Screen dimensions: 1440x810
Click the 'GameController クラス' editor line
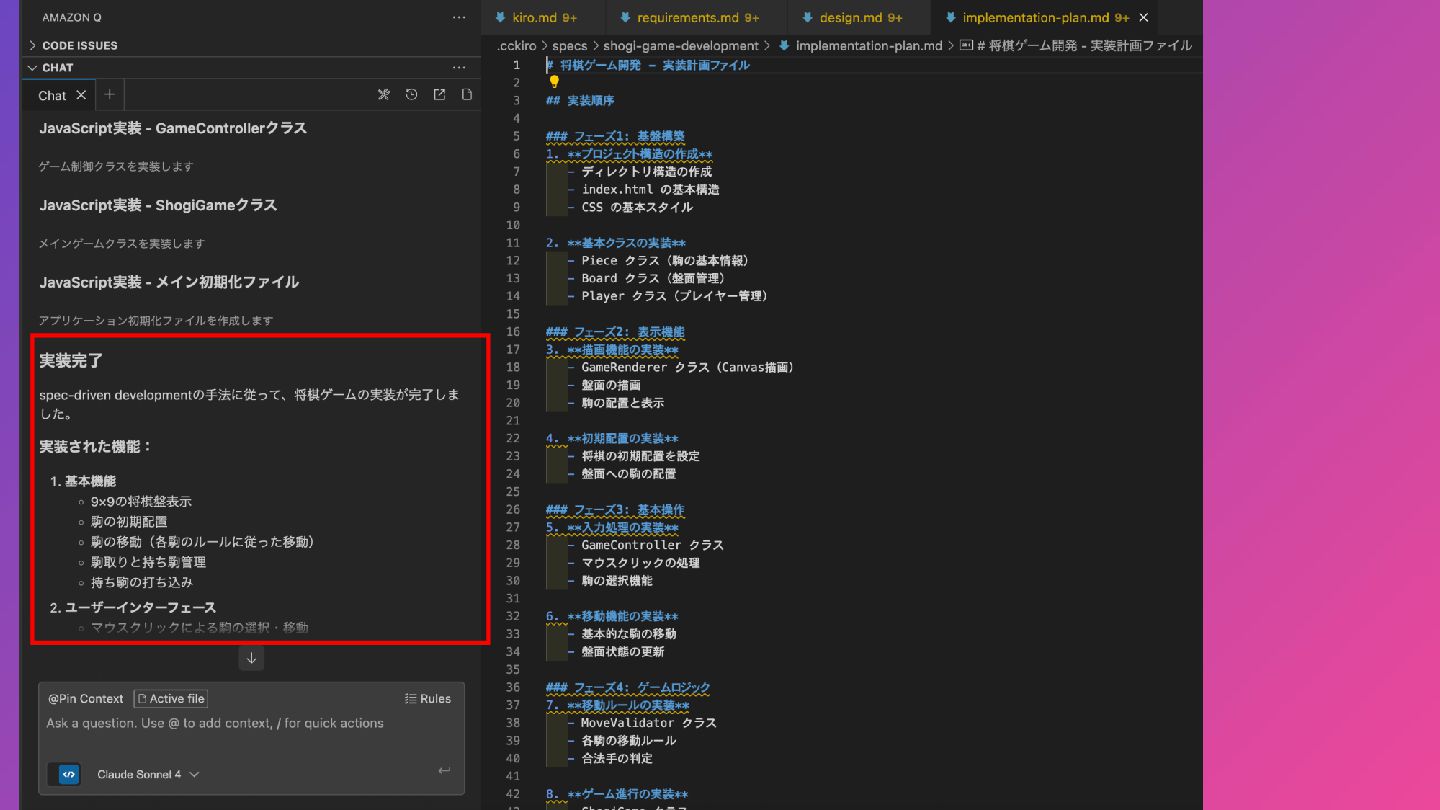653,545
